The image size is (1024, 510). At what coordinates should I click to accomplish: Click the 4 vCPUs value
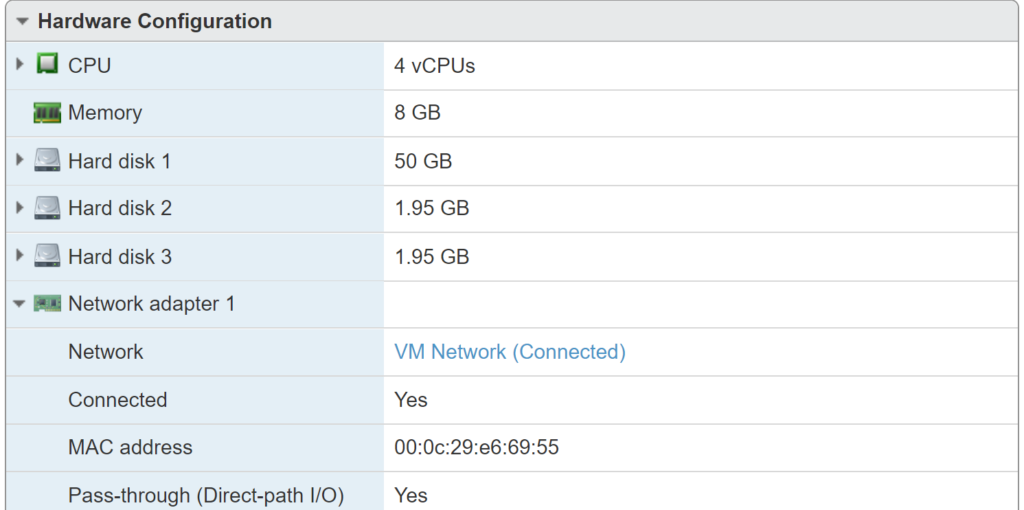pos(434,65)
